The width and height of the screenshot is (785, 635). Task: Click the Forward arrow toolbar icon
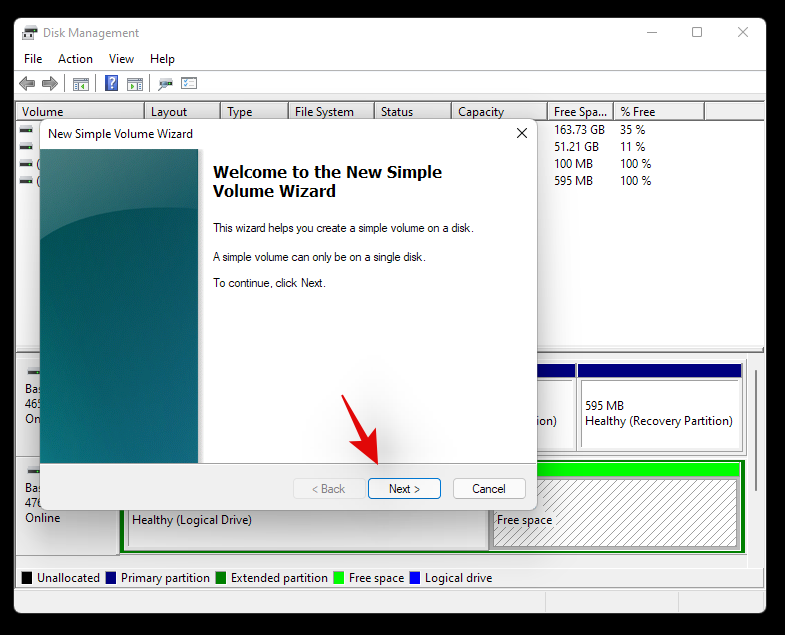click(x=49, y=84)
